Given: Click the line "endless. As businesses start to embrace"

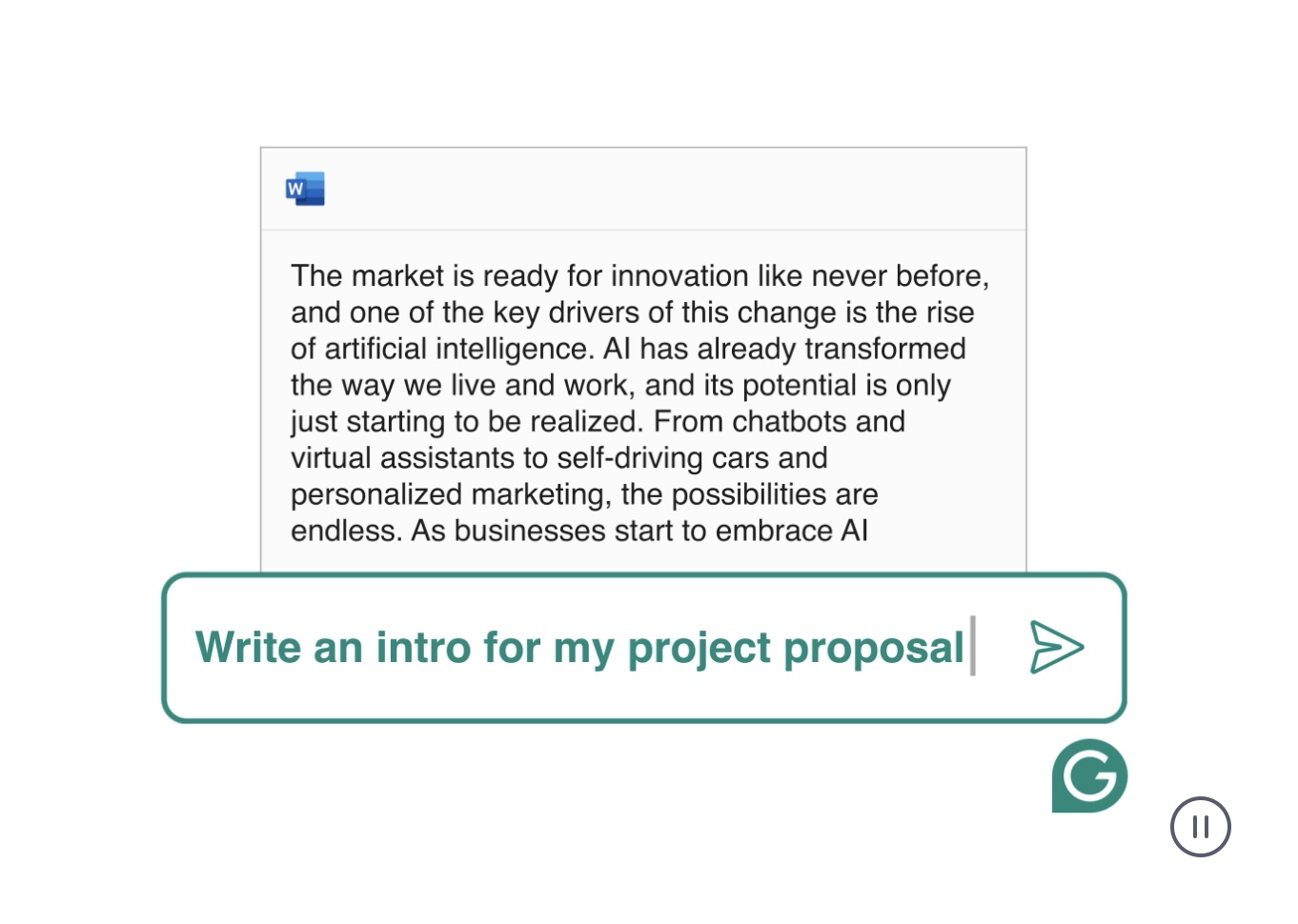Looking at the screenshot, I should (x=578, y=531).
